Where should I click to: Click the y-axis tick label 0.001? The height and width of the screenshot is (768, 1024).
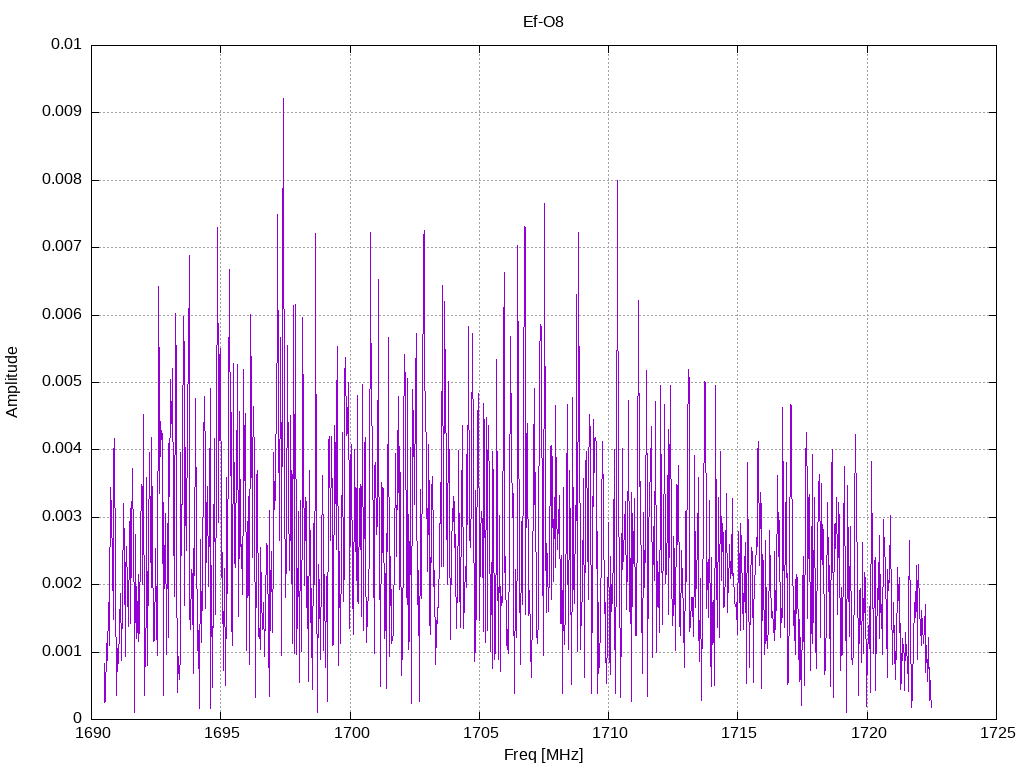[x=62, y=652]
